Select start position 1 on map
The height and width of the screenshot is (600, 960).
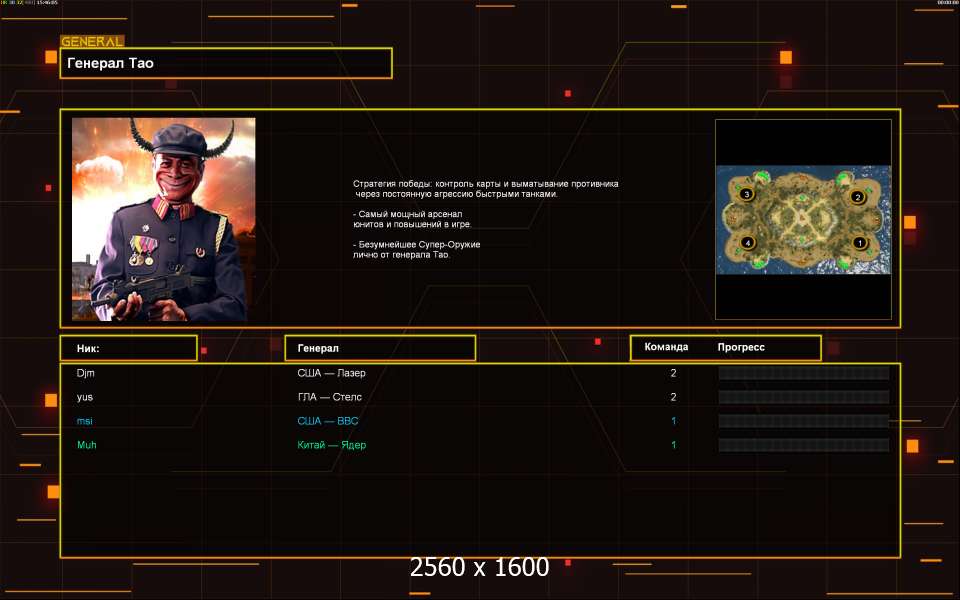point(860,243)
